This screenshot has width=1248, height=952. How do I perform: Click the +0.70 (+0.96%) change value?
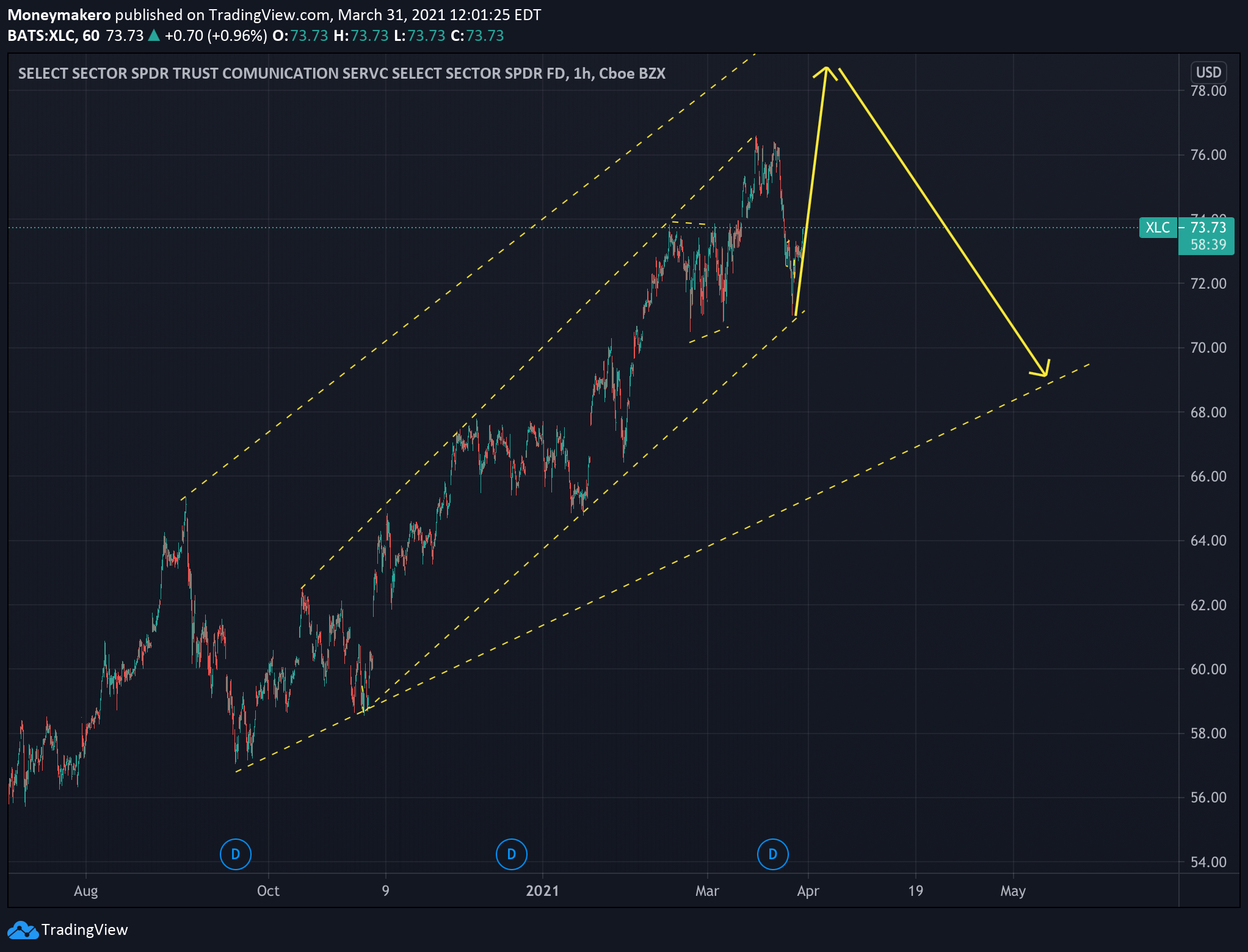[216, 36]
